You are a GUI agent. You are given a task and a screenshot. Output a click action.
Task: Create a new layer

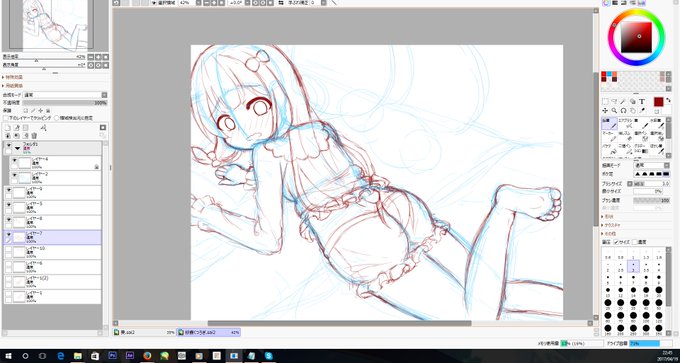click(x=7, y=128)
